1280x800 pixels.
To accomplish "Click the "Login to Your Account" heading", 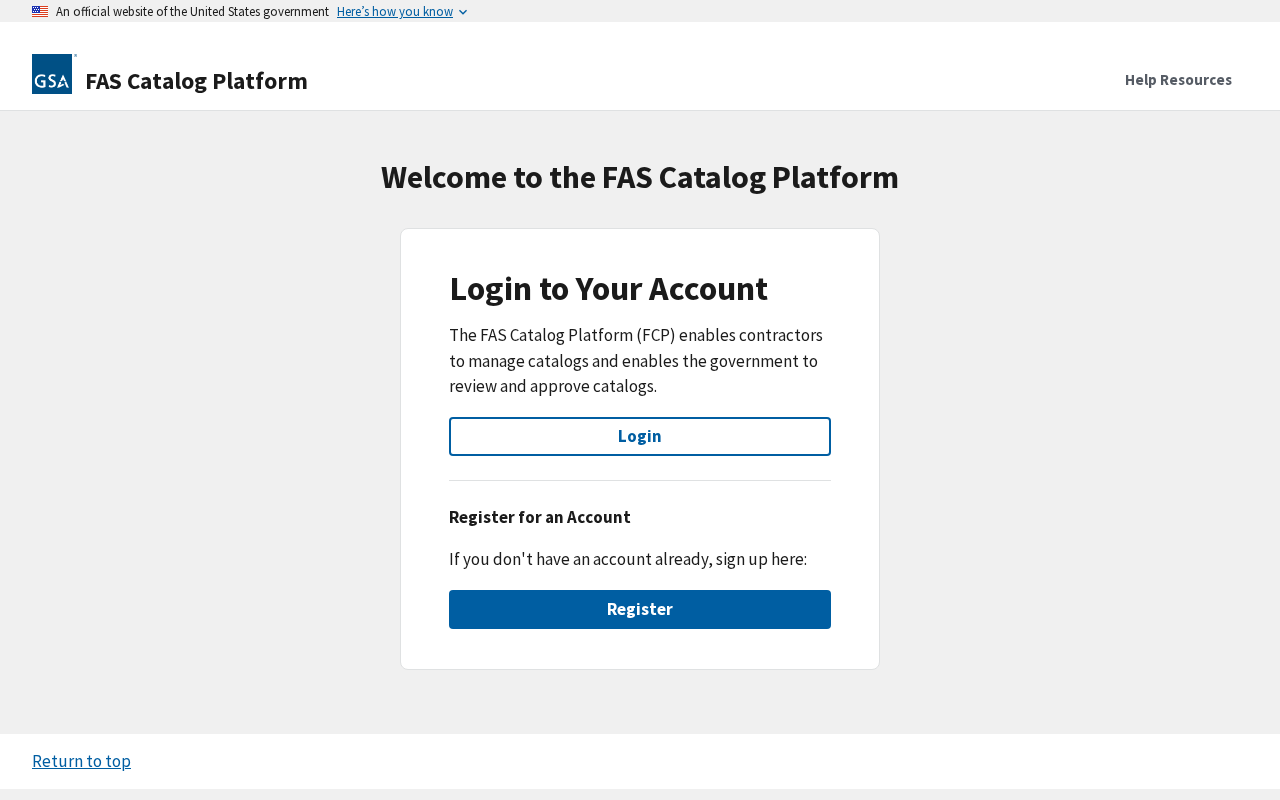I will pos(608,288).
